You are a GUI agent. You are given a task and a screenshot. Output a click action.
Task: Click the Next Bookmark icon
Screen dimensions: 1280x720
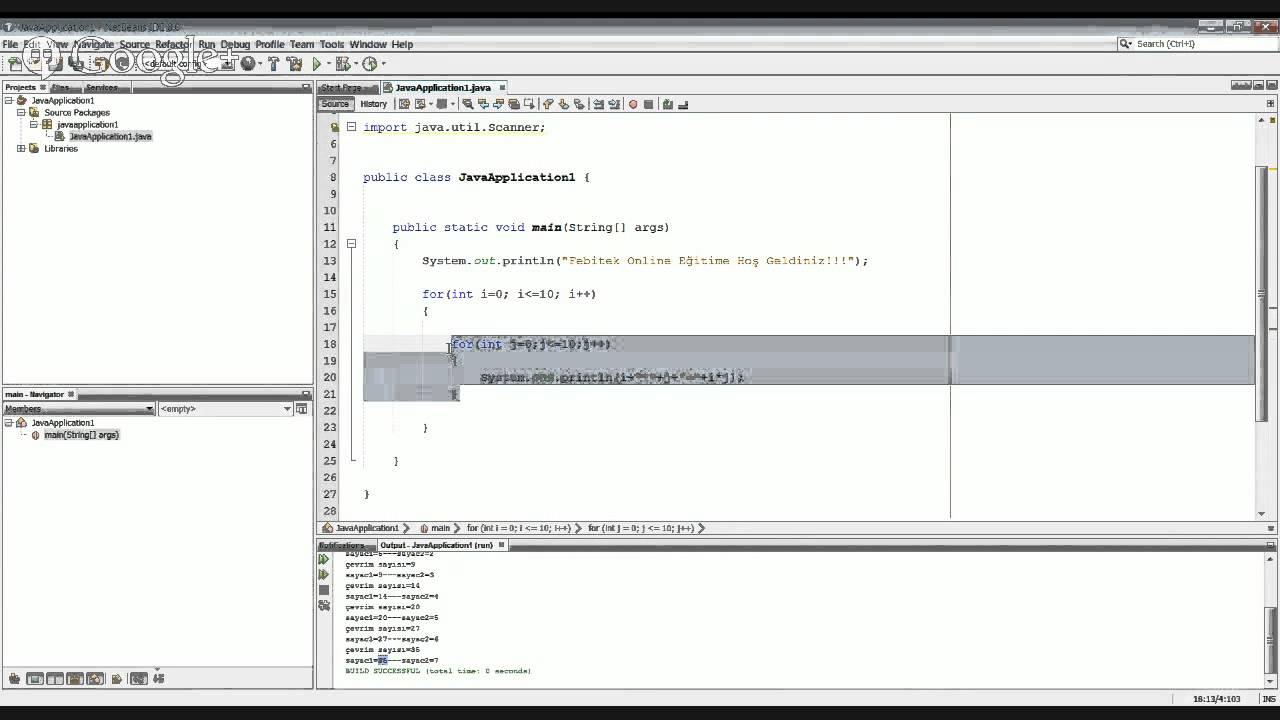(x=564, y=104)
